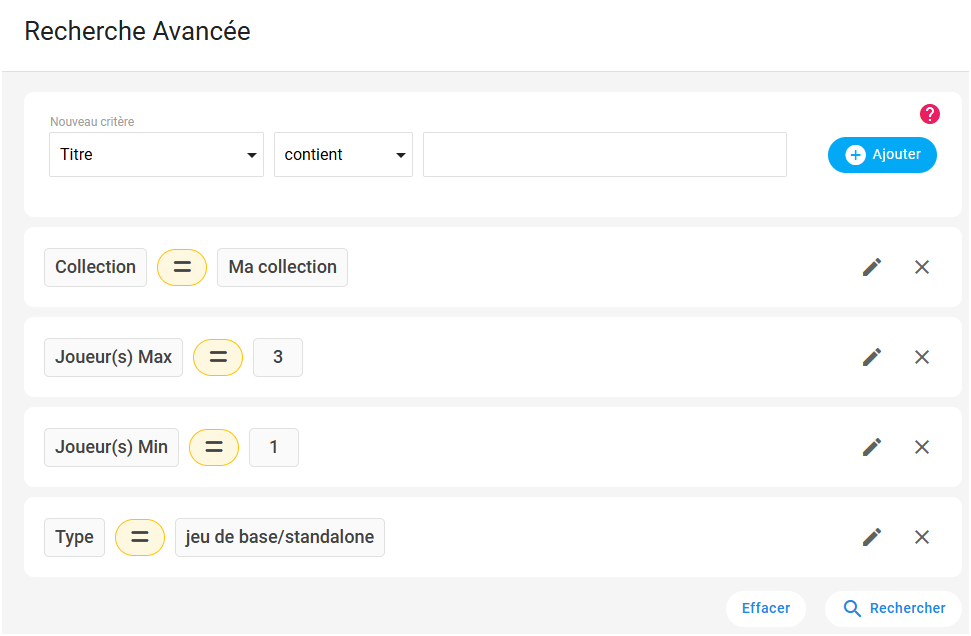
Task: Click the Type field chip
Action: click(x=74, y=537)
